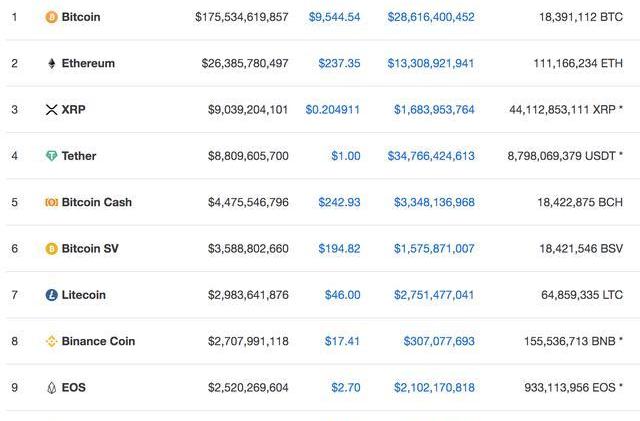
Task: Open Bitcoin price $9,544.54 link
Action: (334, 17)
